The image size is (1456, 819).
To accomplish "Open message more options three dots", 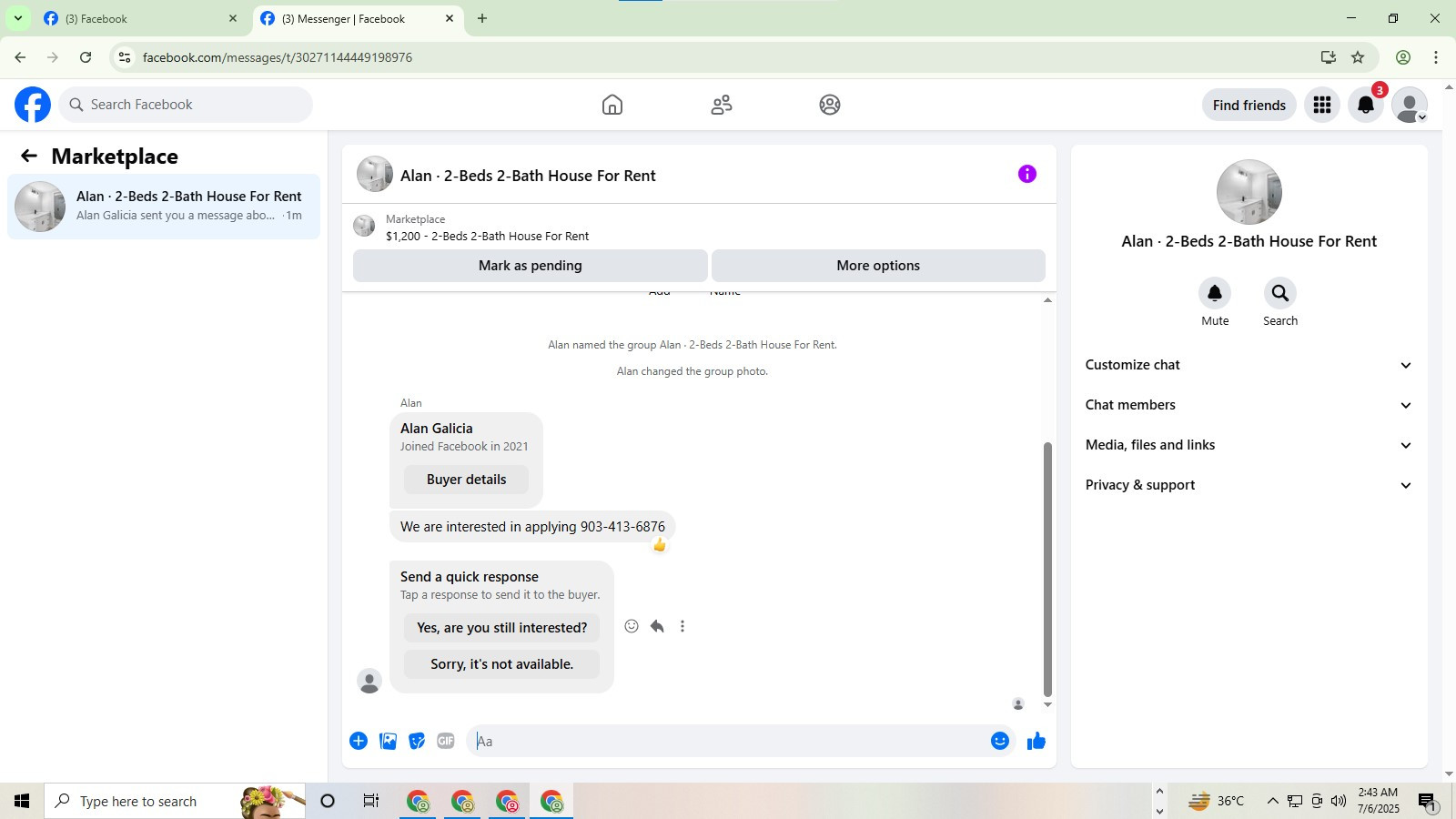I will pos(682,626).
